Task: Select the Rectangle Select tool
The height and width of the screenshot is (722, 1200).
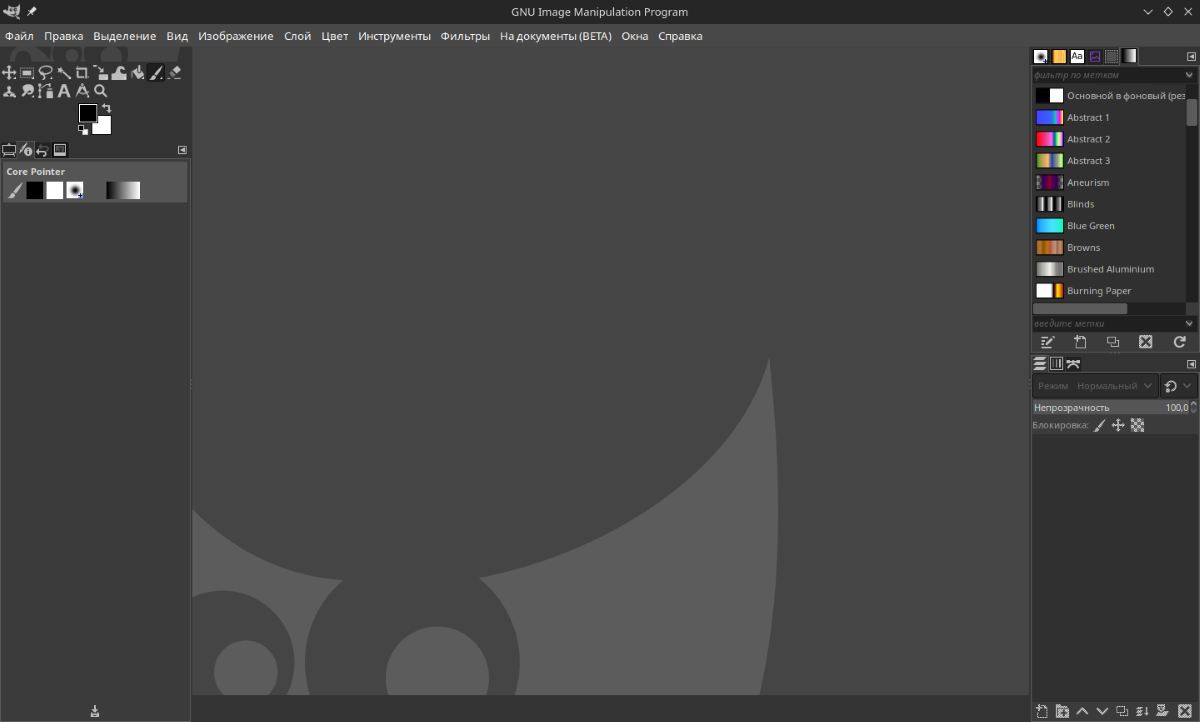Action: click(27, 72)
